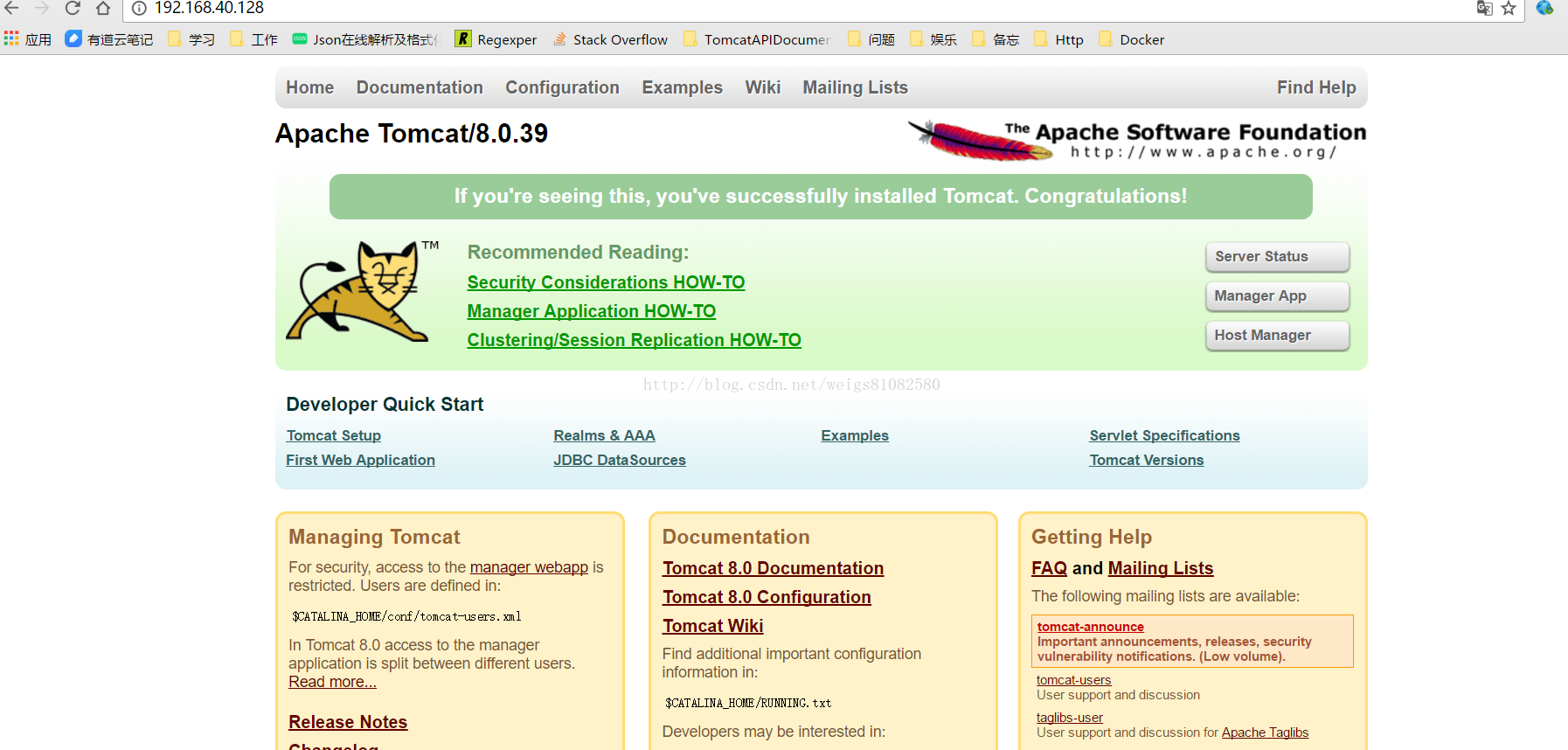The image size is (1568, 750).
Task: Open Examples in the navigation bar
Action: (x=683, y=87)
